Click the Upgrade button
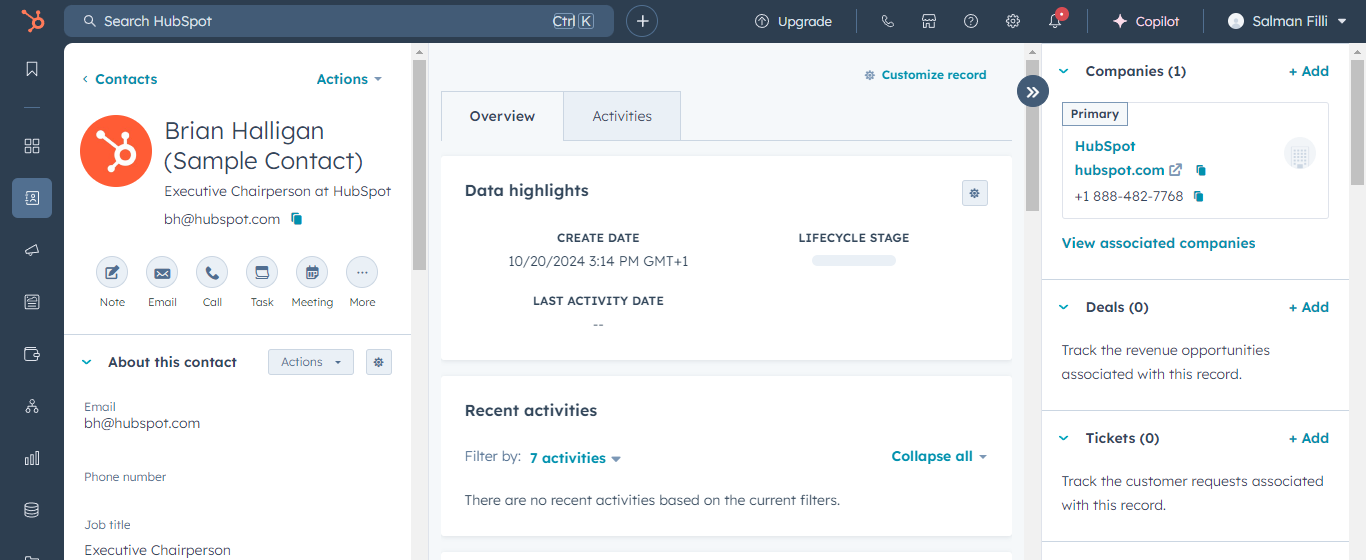 coord(794,21)
